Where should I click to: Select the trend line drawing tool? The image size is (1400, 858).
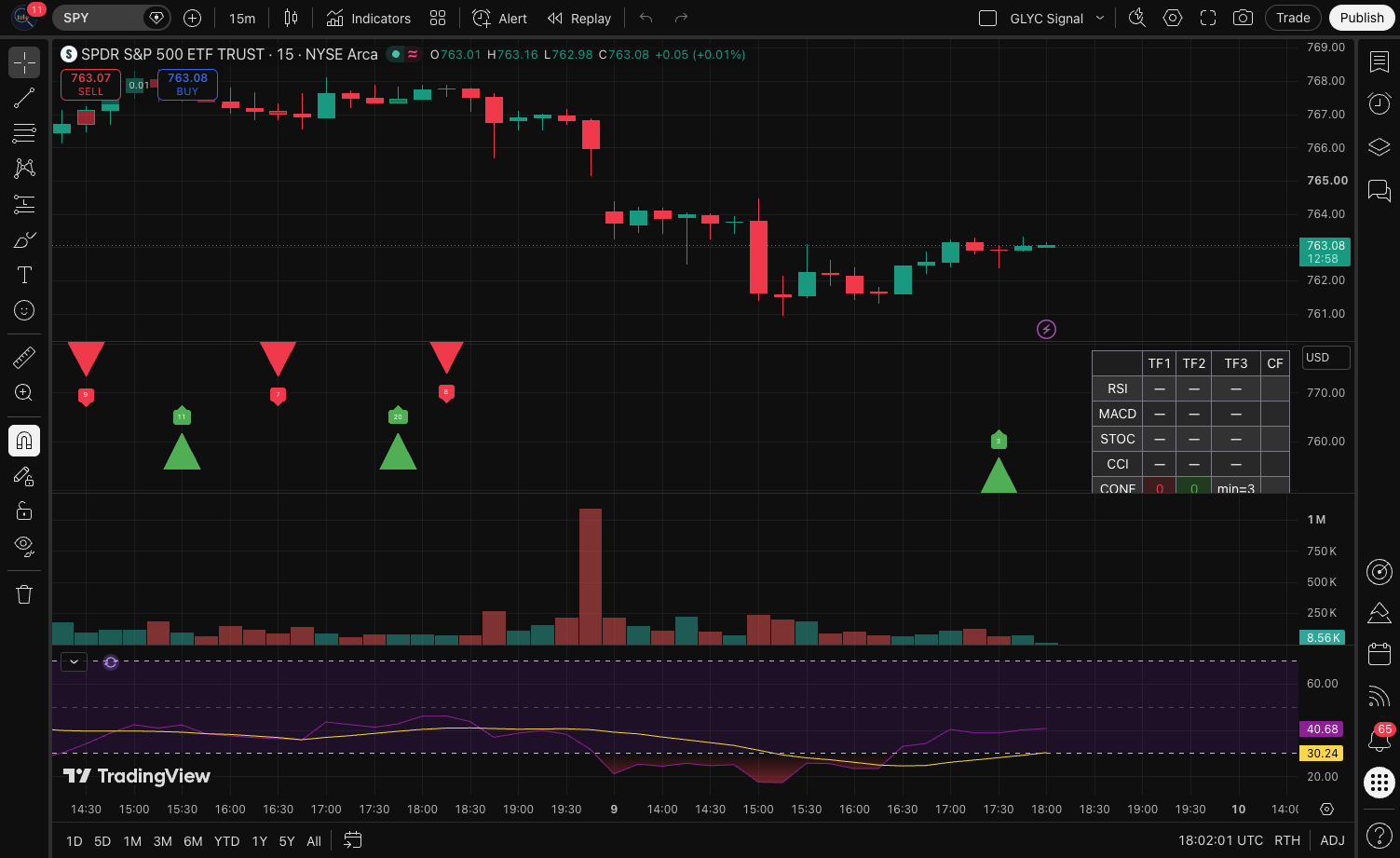(x=24, y=98)
